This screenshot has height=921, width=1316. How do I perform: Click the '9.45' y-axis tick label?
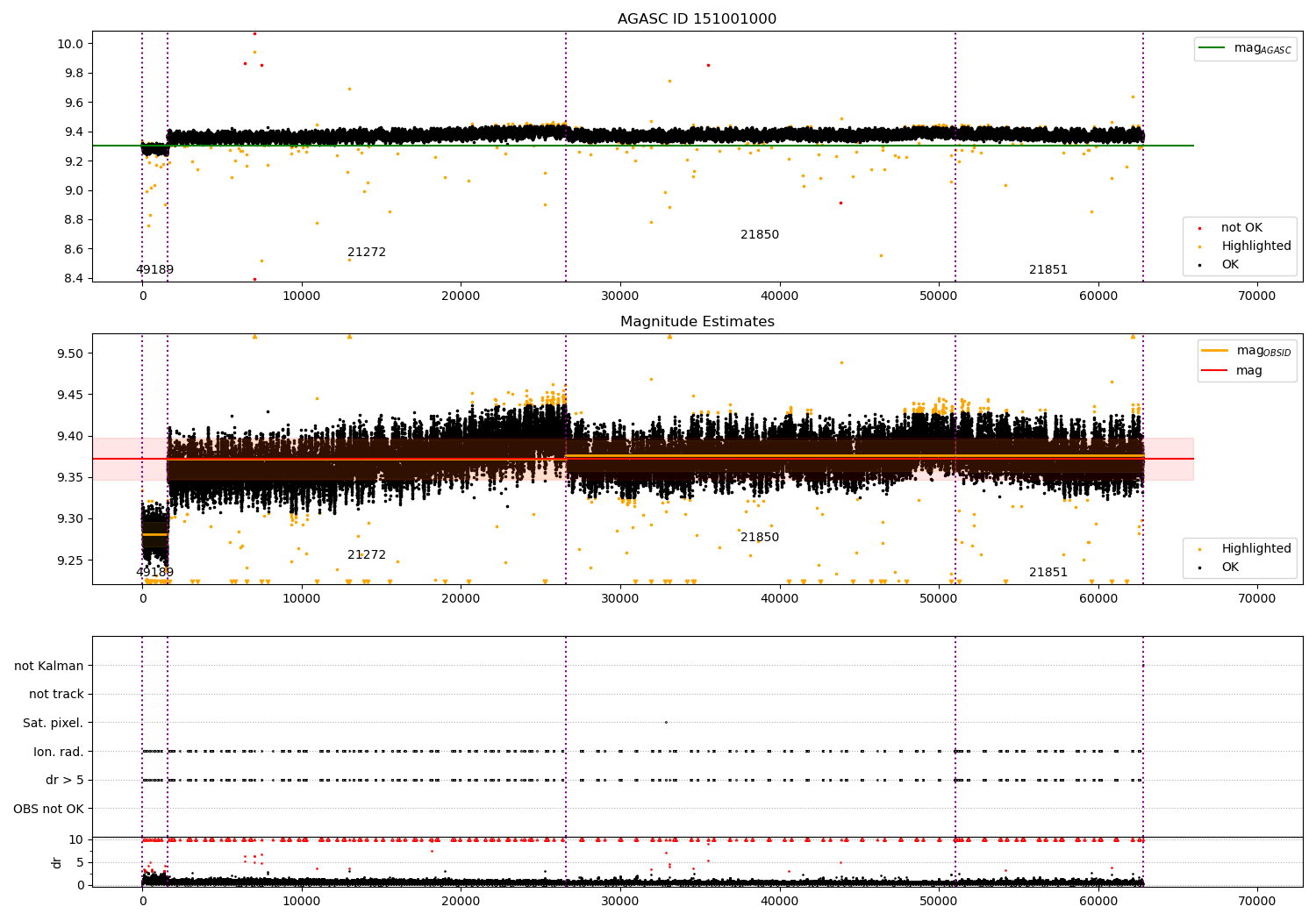pyautogui.click(x=71, y=395)
